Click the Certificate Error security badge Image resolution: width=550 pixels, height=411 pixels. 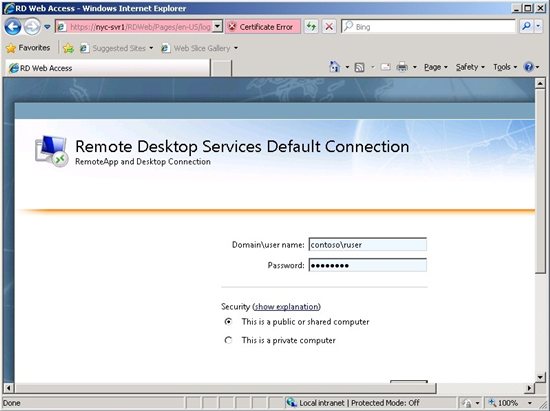coord(263,27)
